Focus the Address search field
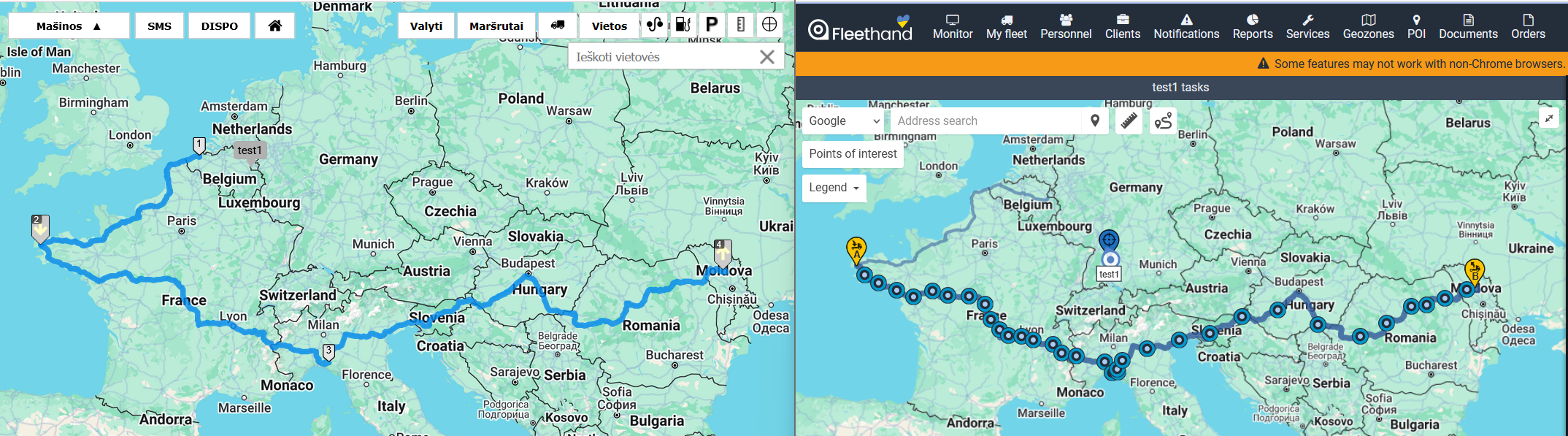Screen dimensions: 1568x436 (985, 121)
